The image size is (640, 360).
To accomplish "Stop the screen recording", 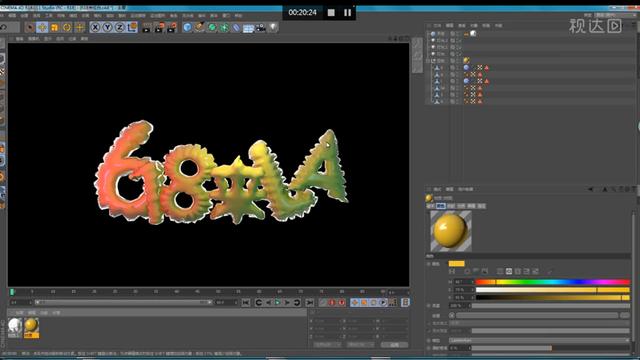I will pyautogui.click(x=331, y=13).
